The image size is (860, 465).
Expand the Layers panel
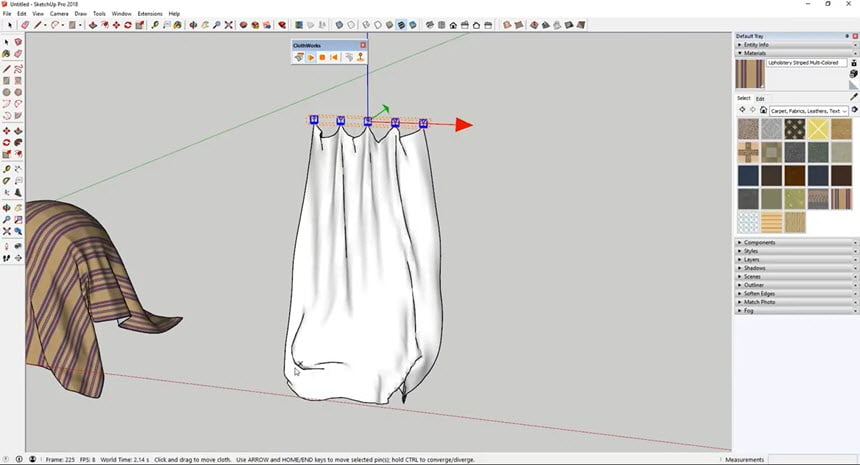(796, 259)
